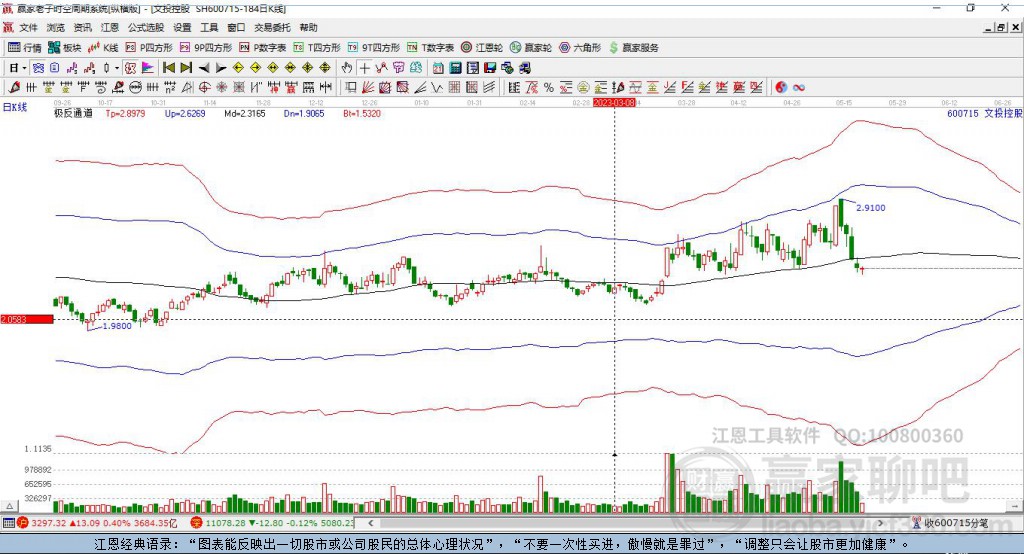Open the 公式选股 menu
The height and width of the screenshot is (554, 1024).
146,27
